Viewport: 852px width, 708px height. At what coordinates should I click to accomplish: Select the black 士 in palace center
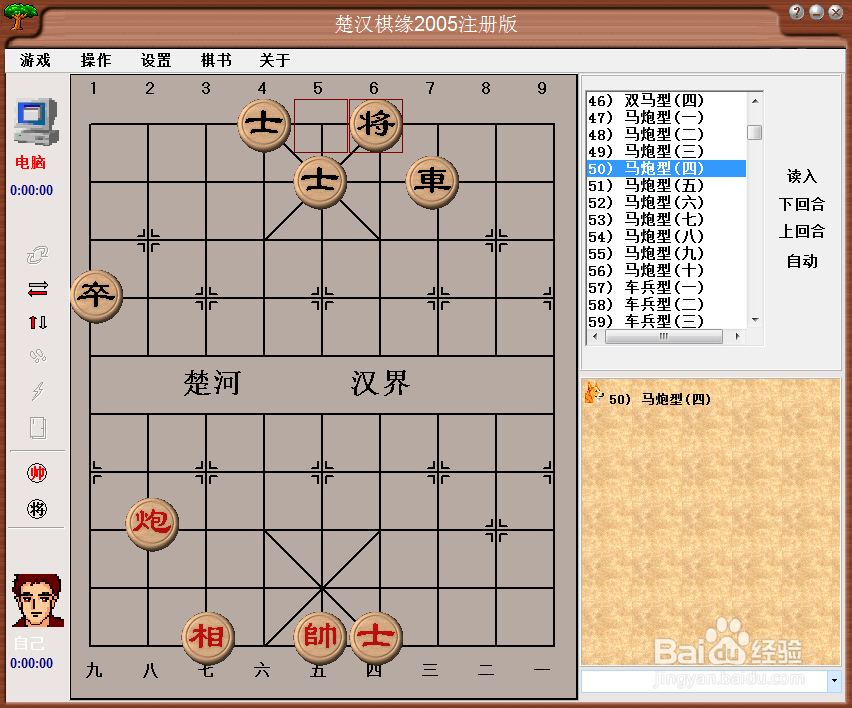[x=320, y=182]
